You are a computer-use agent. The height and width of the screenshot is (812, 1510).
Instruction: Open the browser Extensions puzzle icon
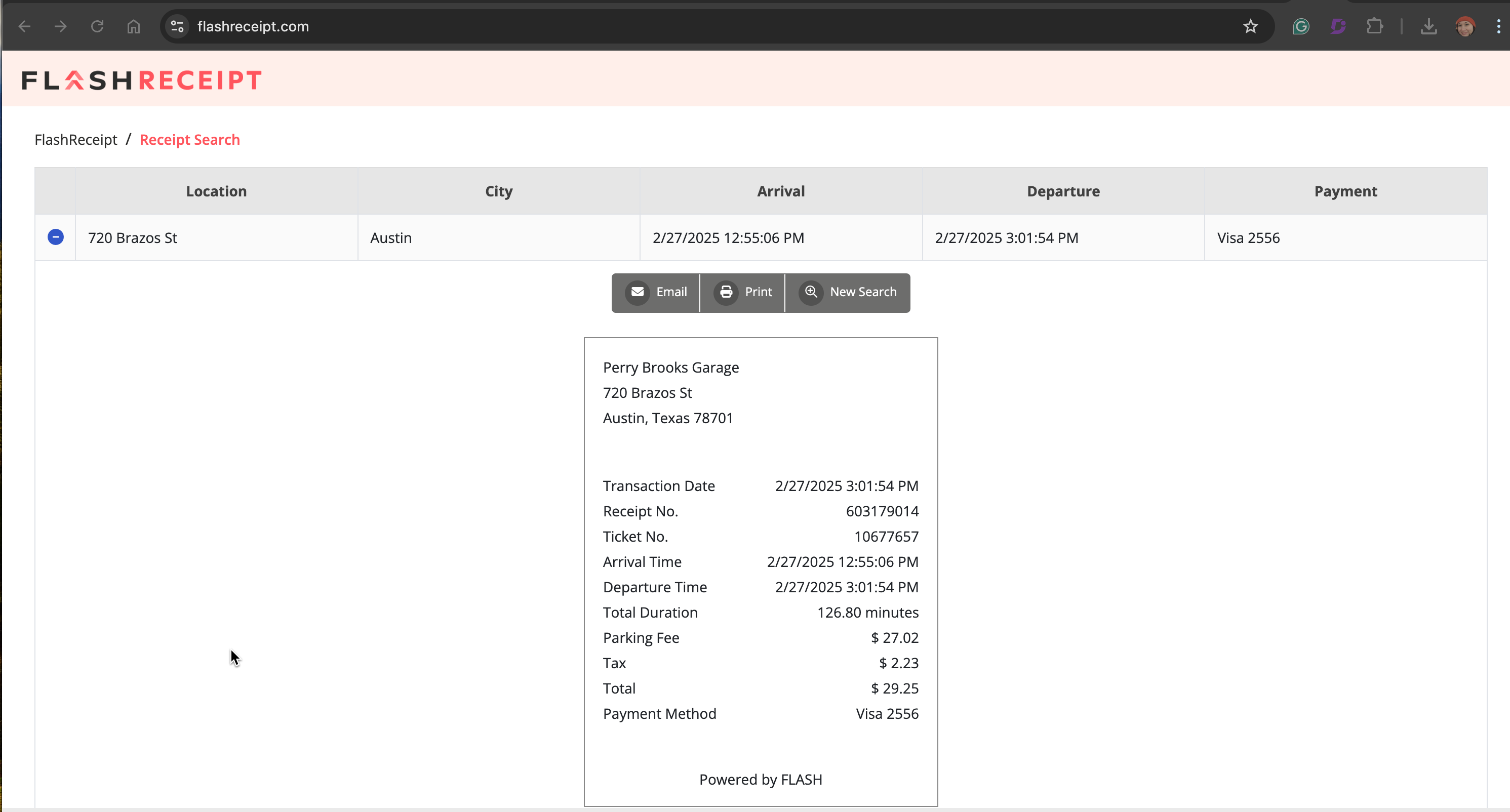[1374, 26]
